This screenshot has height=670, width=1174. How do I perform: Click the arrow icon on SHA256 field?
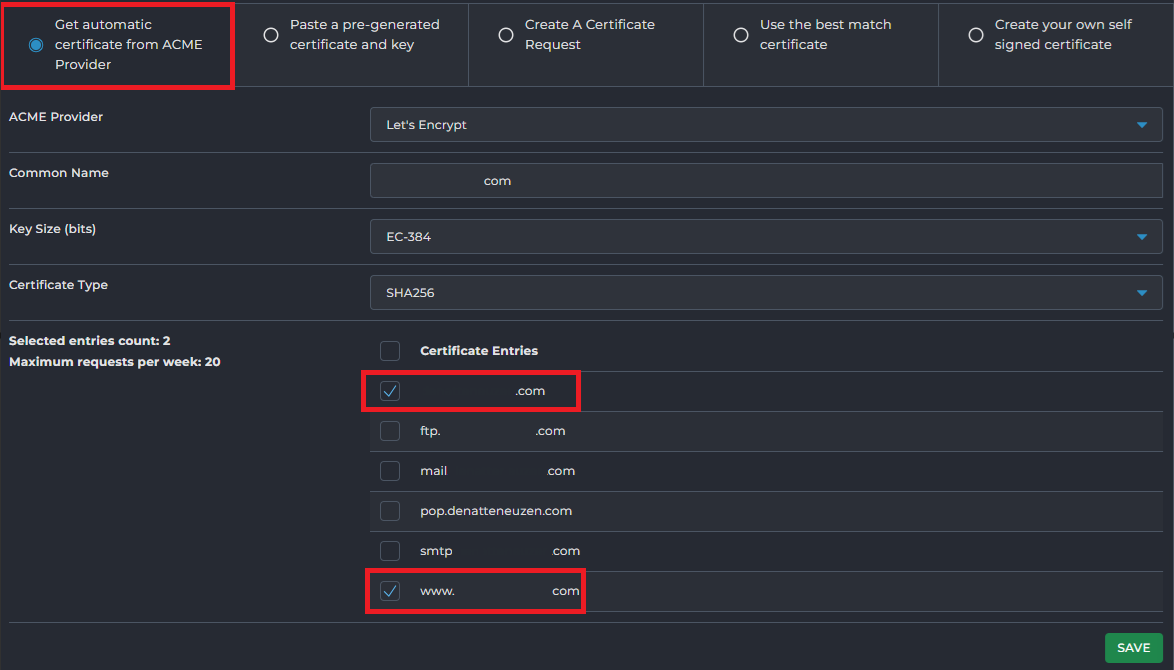pos(1142,293)
